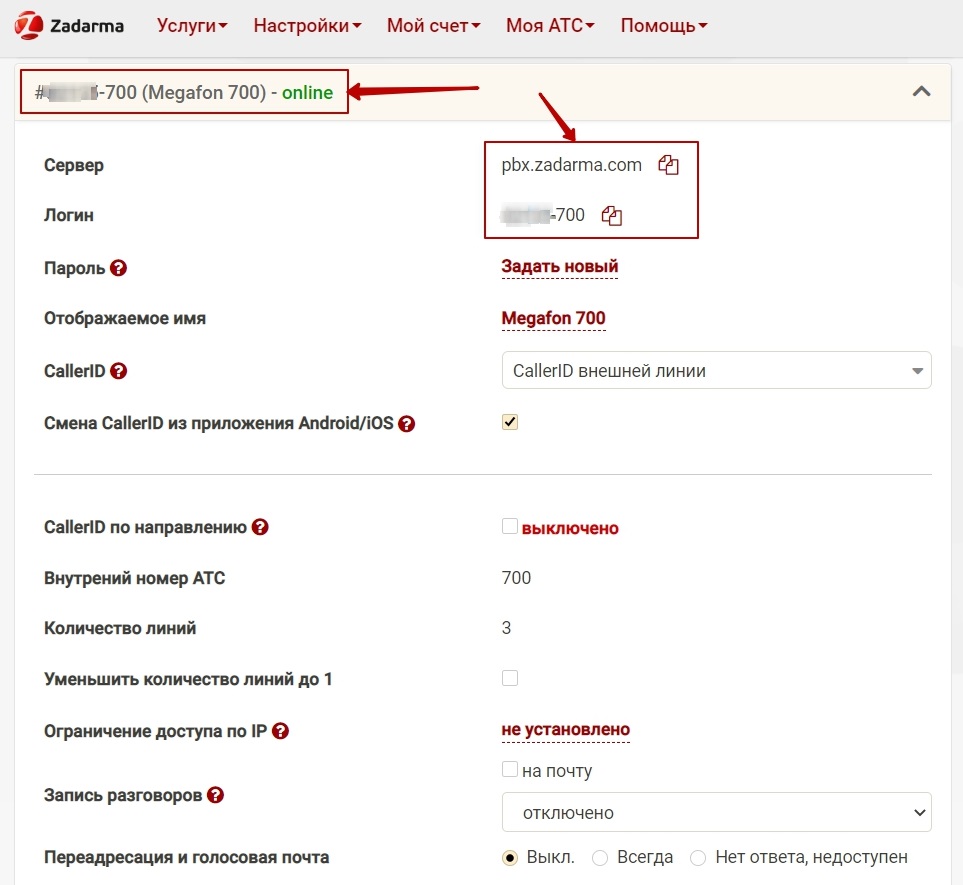
Task: Enable CallerID по направлению checkbox
Action: point(510,526)
